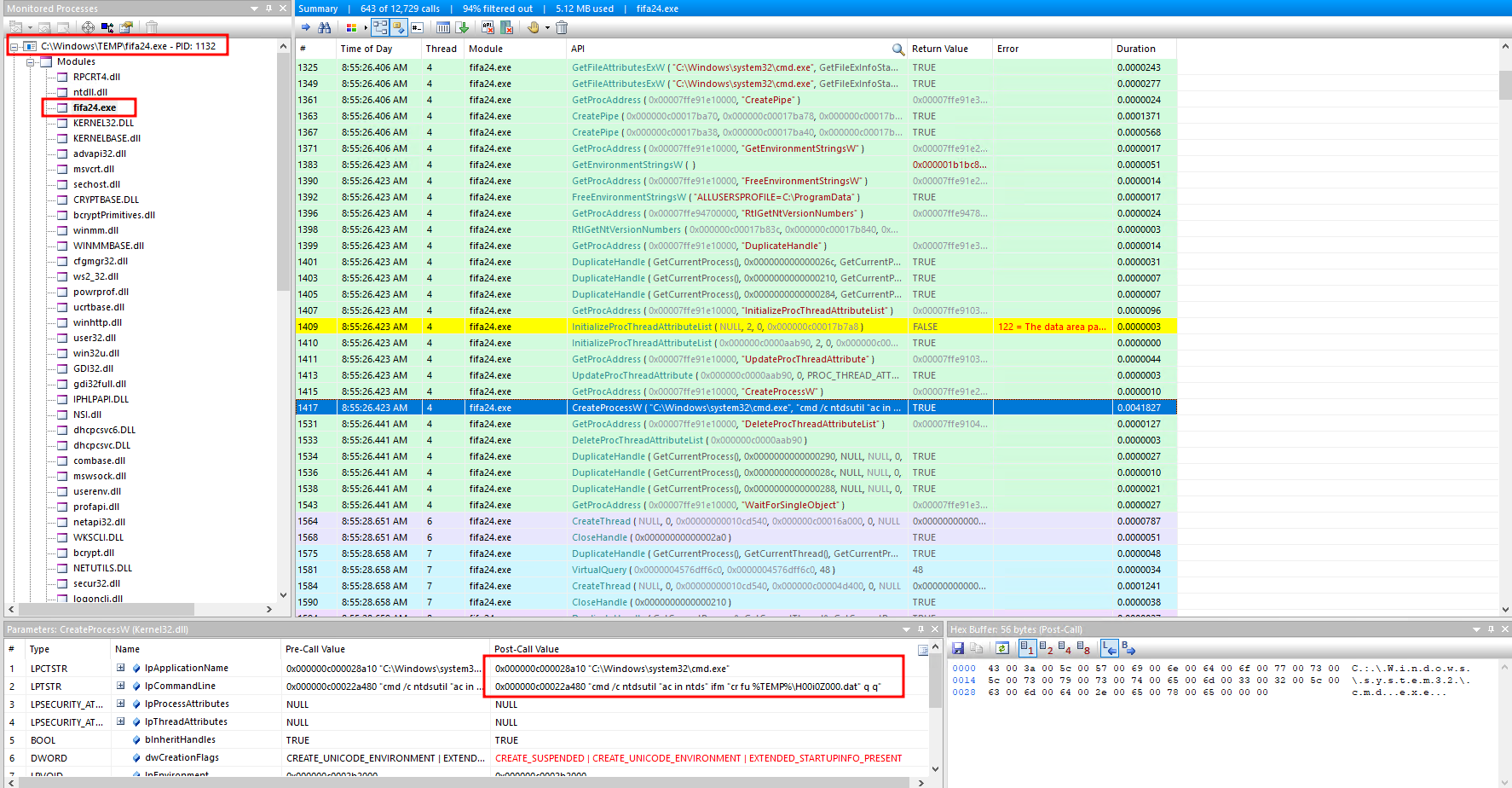
Task: Expand the lpCommandLine parameter
Action: [121, 686]
